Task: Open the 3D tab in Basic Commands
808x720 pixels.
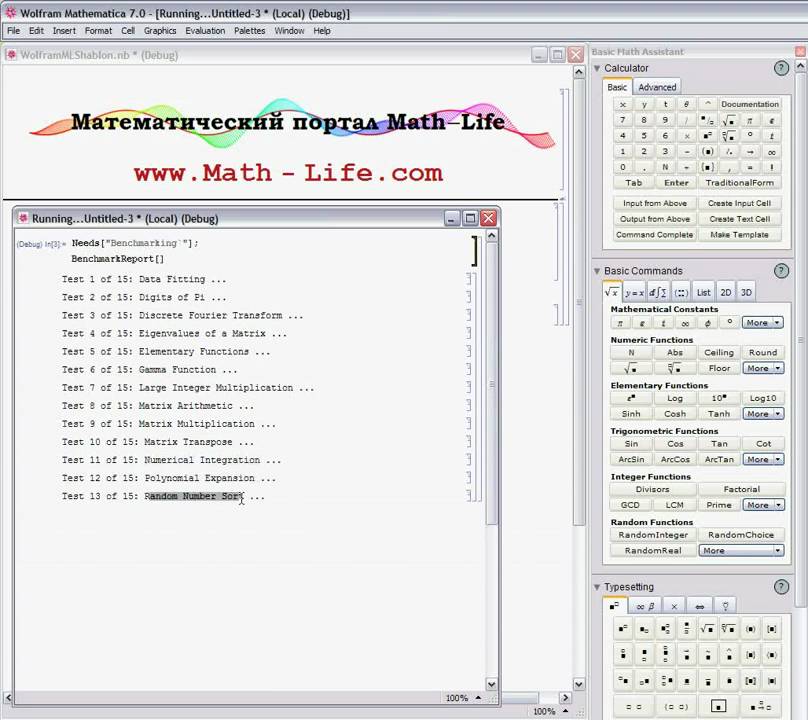Action: tap(746, 293)
